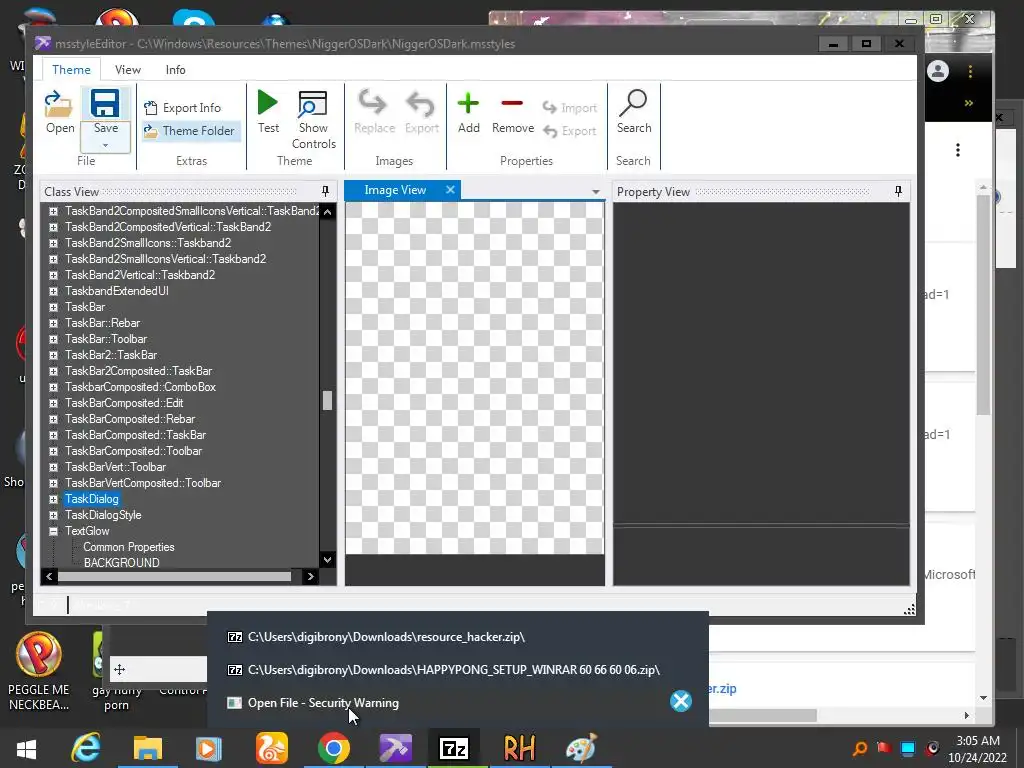Click the Class View scroll left arrow
Screen dimensions: 1024x768
pos(49,576)
